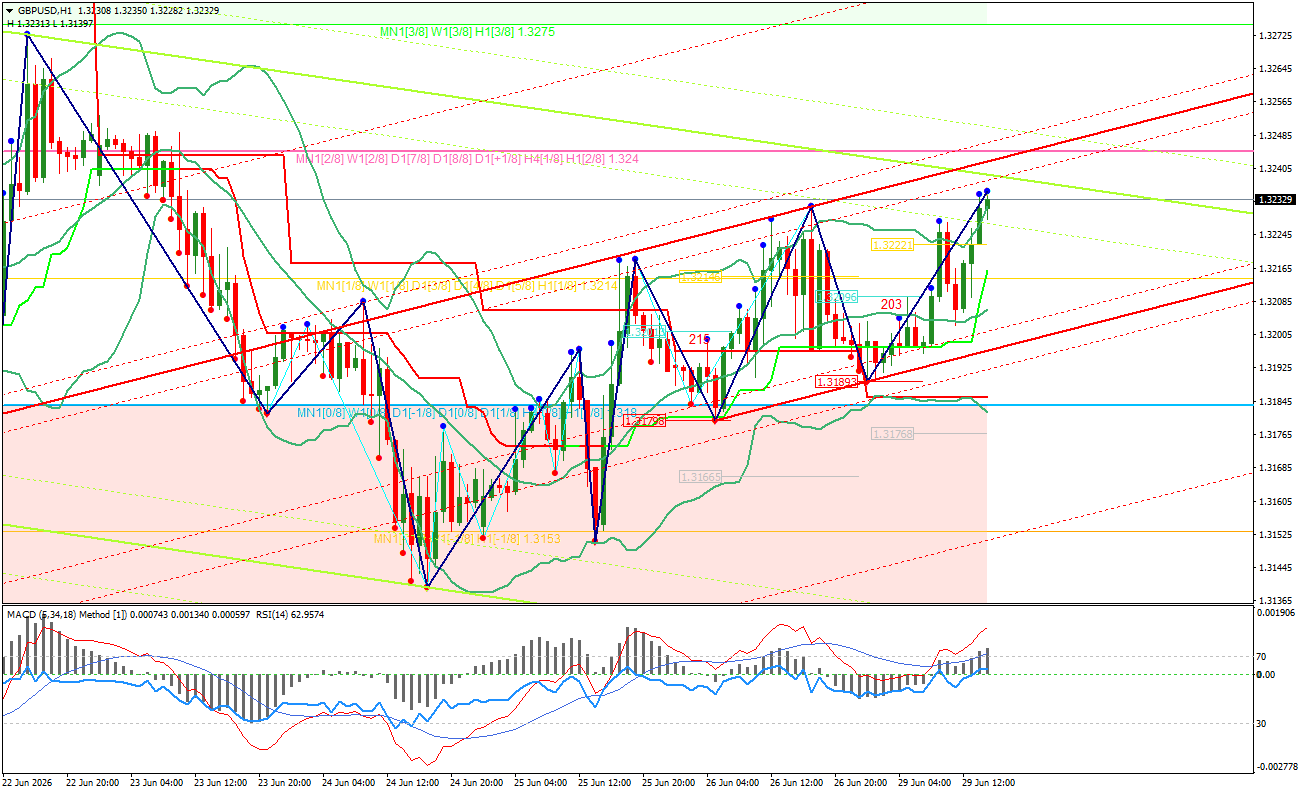Screen dimensions: 1299x794
Task: Click the 25 Jun 12:00 time label
Action: tap(606, 782)
